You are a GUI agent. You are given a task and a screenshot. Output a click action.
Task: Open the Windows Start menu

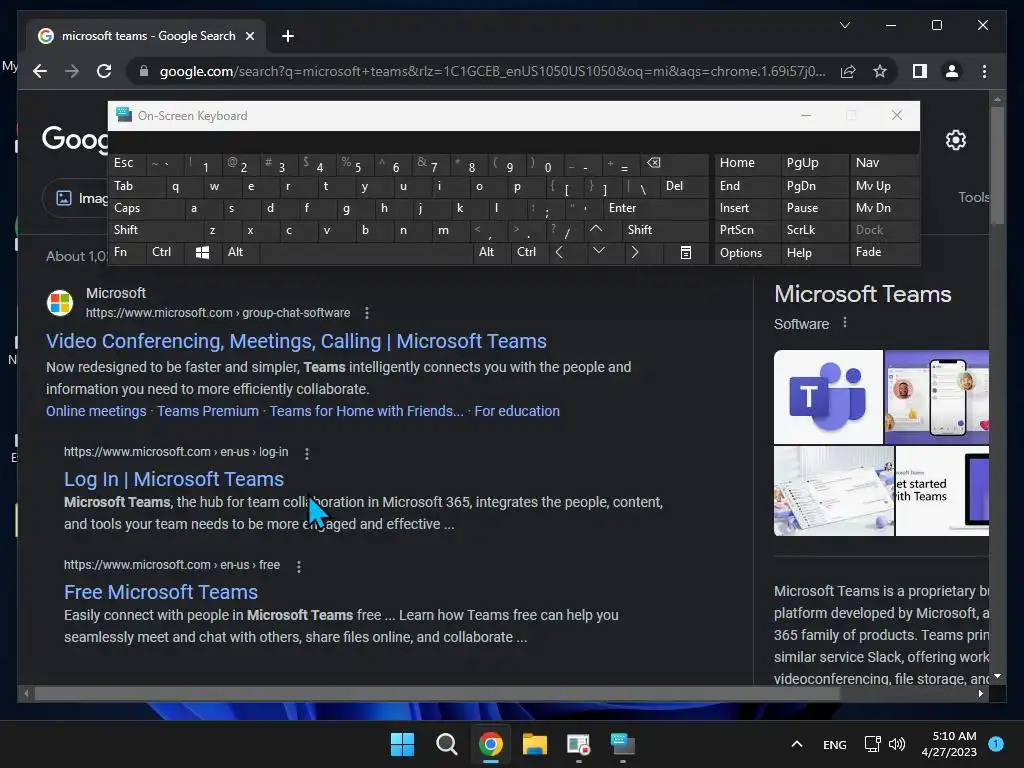(x=402, y=744)
